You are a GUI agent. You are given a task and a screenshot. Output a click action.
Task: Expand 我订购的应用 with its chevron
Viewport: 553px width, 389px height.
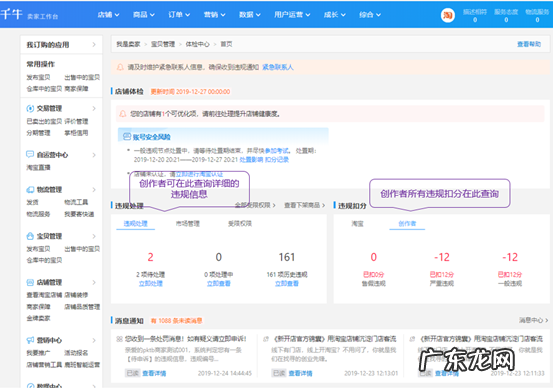(94, 44)
